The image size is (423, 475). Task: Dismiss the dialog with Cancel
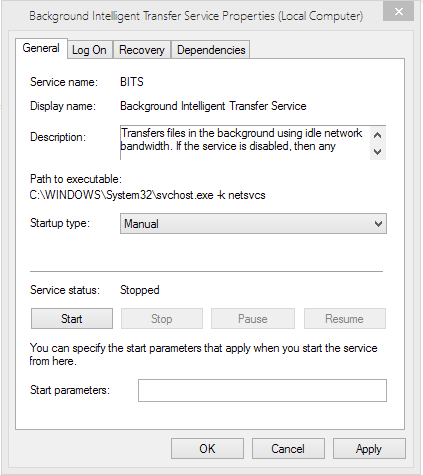coord(288,449)
